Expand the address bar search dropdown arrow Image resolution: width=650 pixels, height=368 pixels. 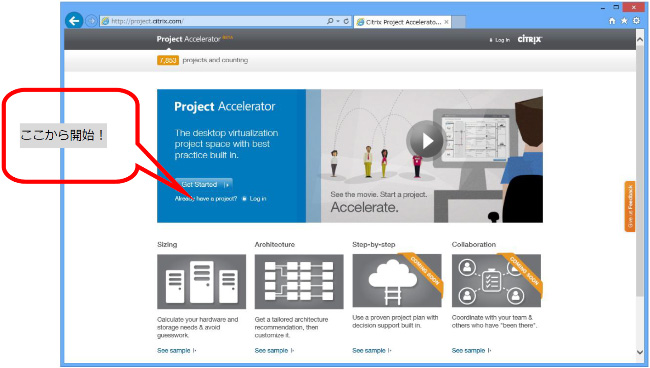coord(338,21)
